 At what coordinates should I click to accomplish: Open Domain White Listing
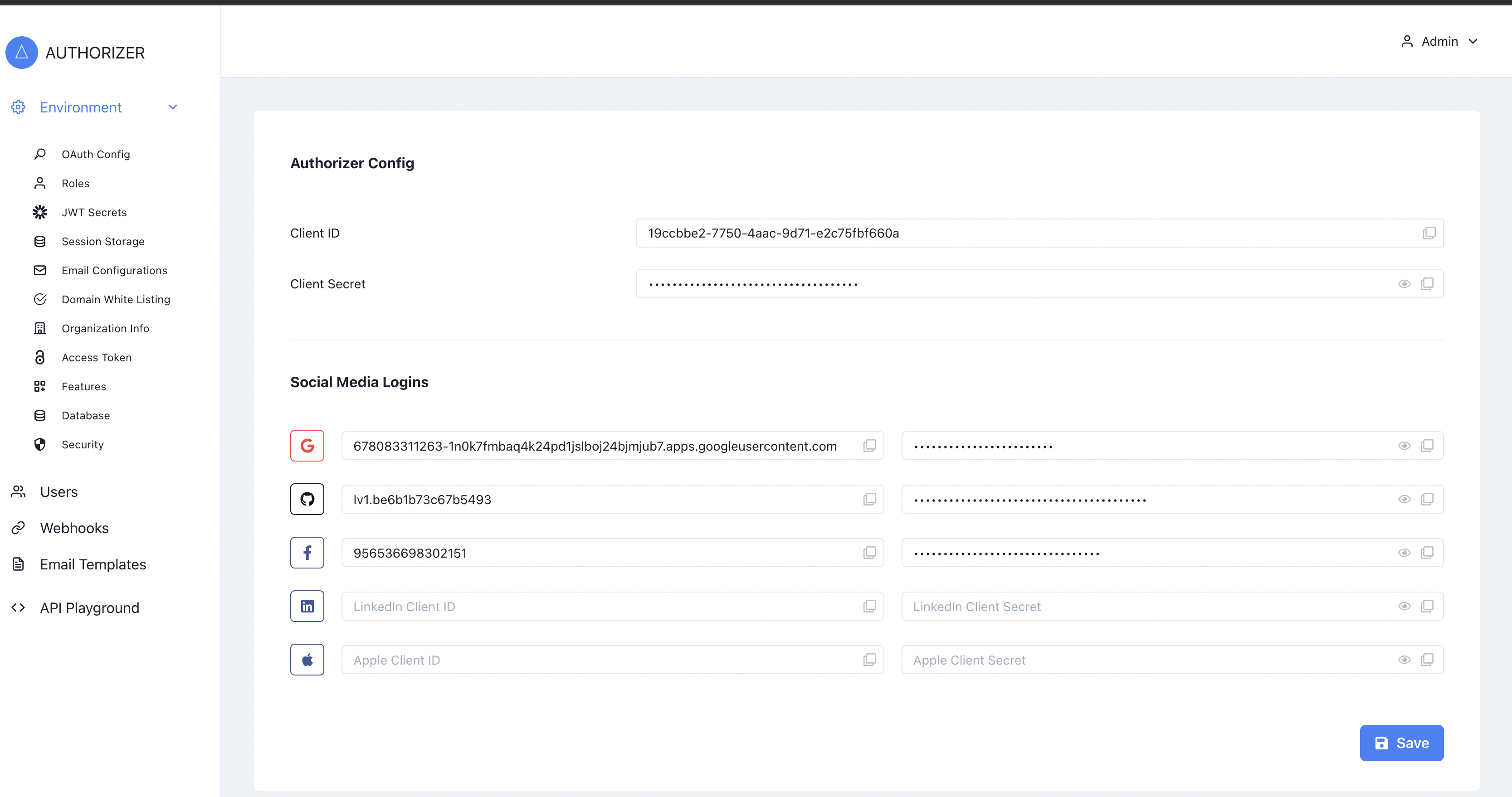coord(116,300)
